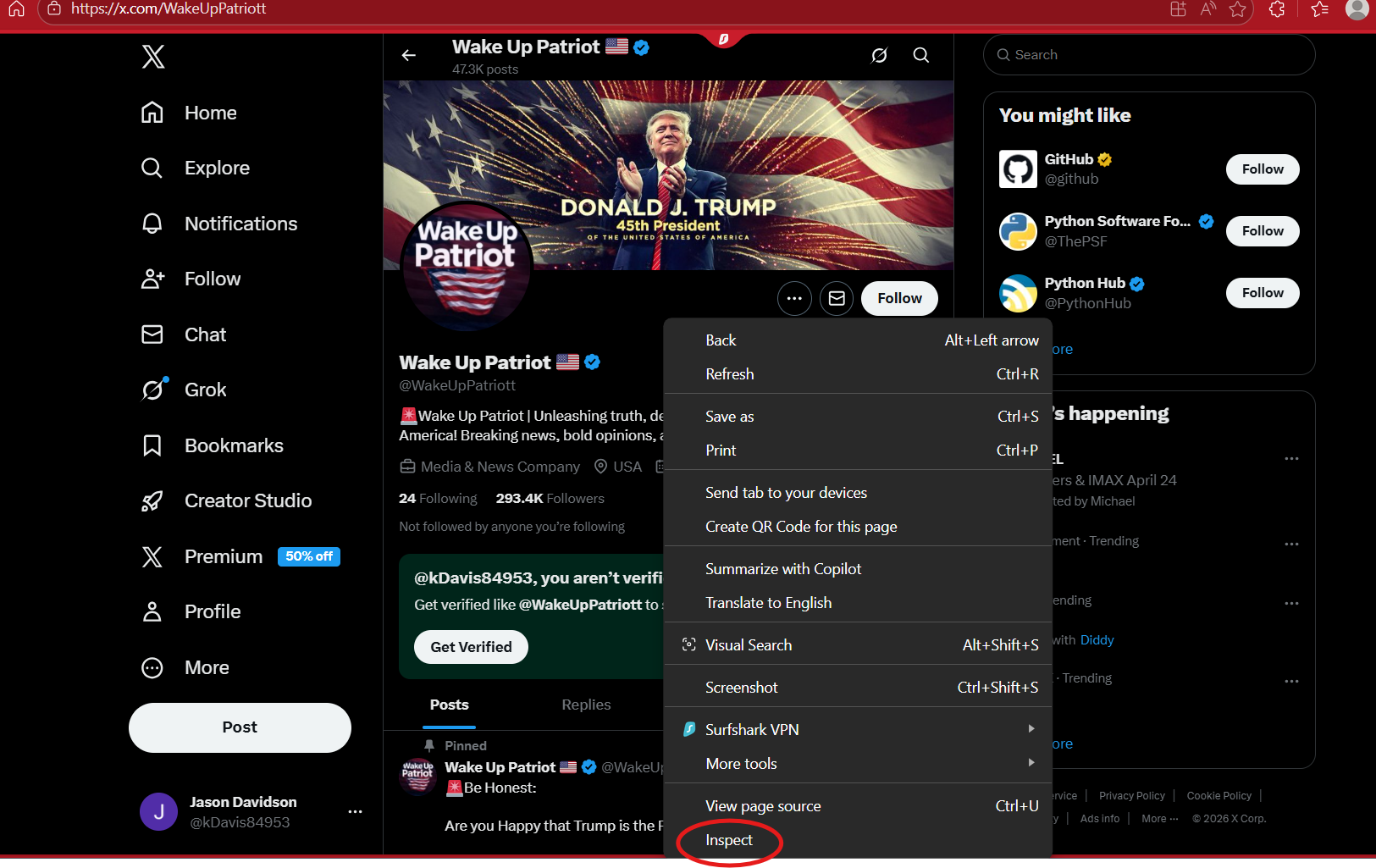Choose Save as in context menu
Screen dimensions: 1376x868
(x=858, y=416)
